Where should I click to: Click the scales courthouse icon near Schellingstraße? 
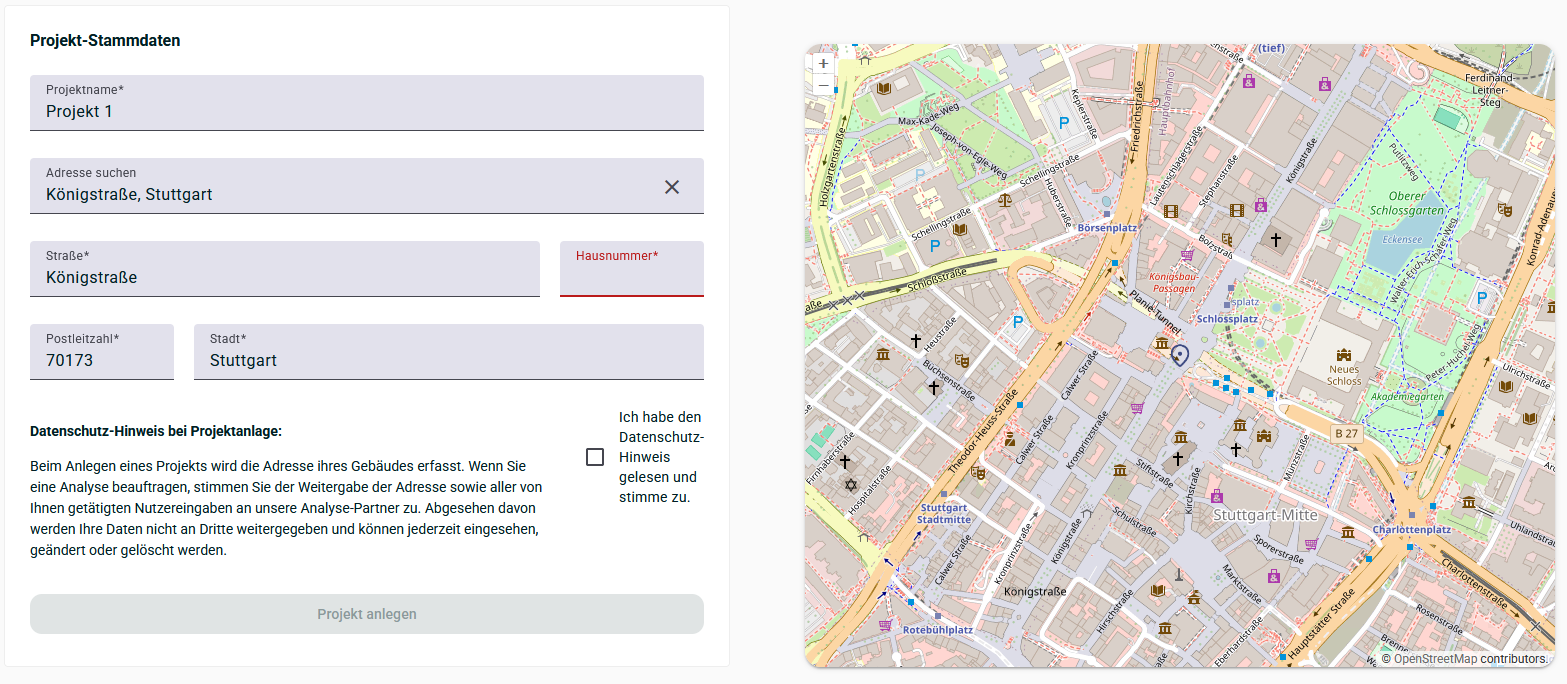tap(1004, 199)
